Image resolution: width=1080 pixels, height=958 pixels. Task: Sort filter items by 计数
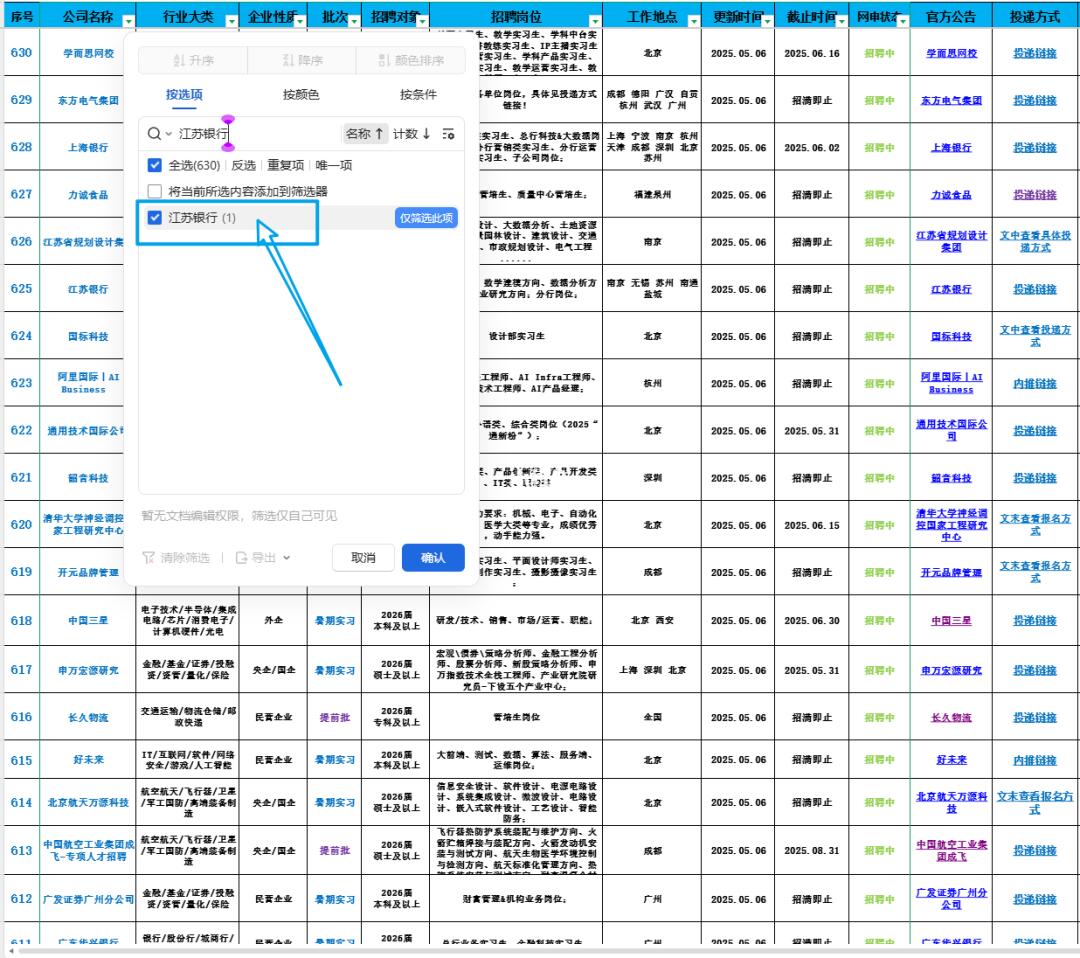point(411,134)
